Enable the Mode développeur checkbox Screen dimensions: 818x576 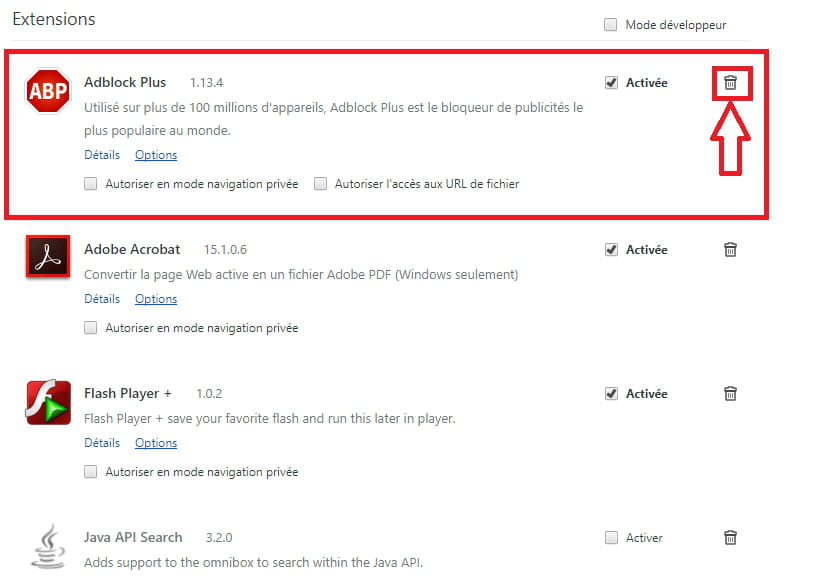tap(611, 25)
